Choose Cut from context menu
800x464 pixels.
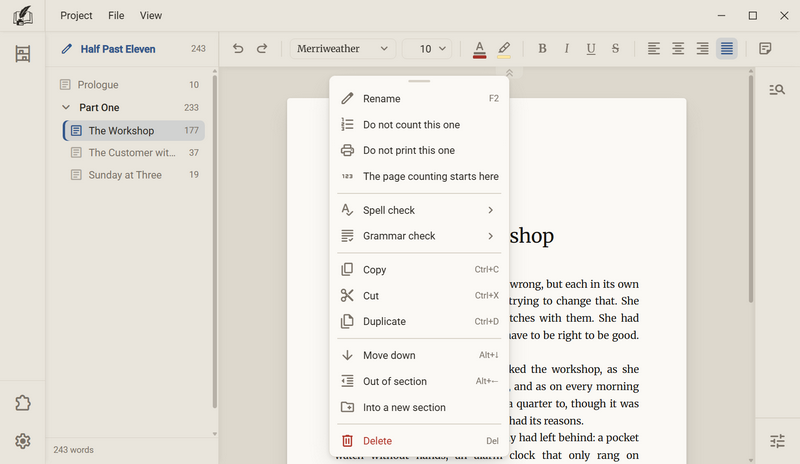pyautogui.click(x=419, y=296)
